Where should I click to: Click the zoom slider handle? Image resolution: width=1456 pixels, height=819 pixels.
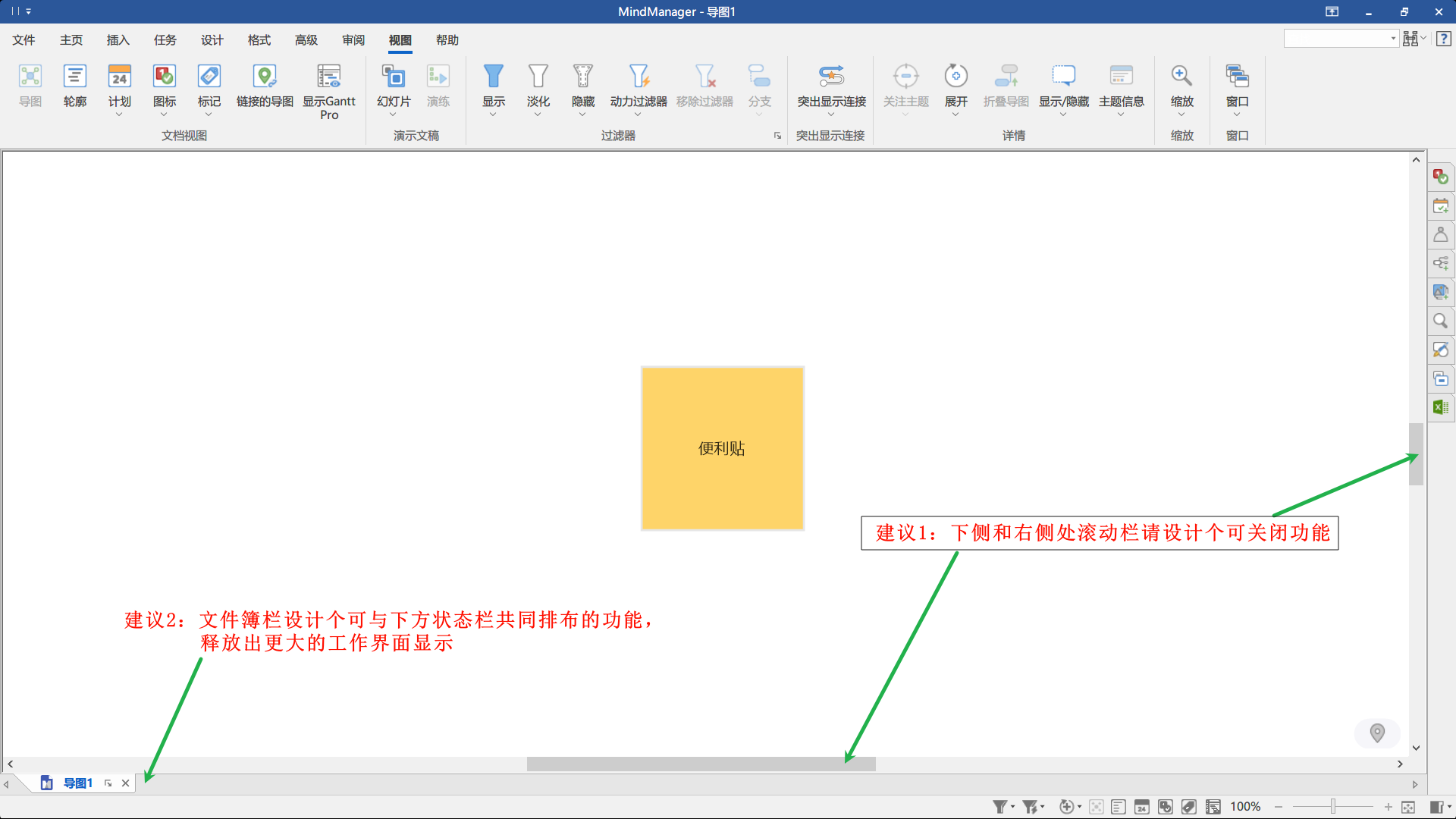point(1332,807)
